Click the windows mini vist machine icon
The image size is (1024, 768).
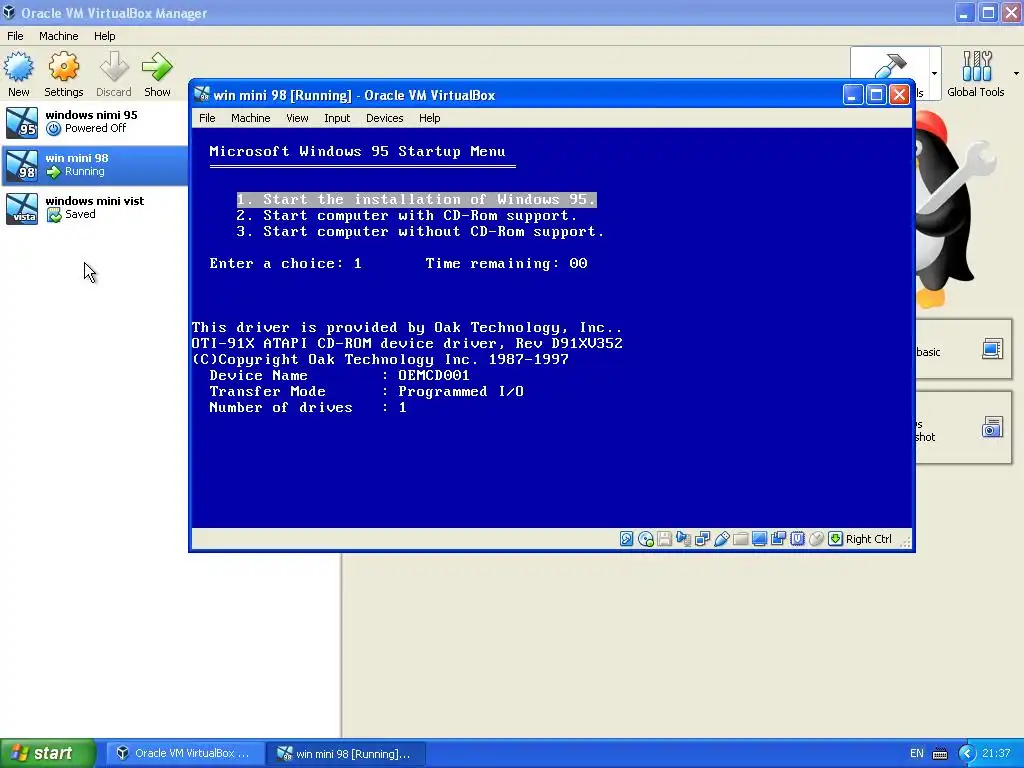point(22,208)
